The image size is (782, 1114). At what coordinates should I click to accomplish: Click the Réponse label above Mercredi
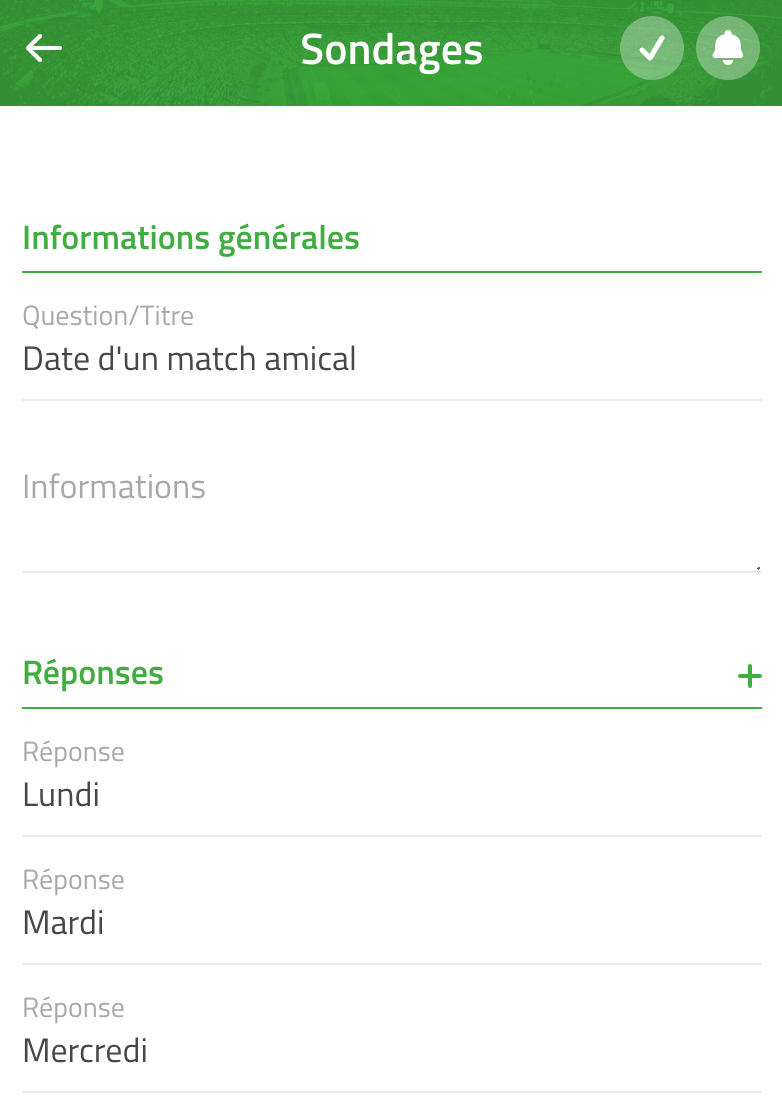coord(73,1007)
